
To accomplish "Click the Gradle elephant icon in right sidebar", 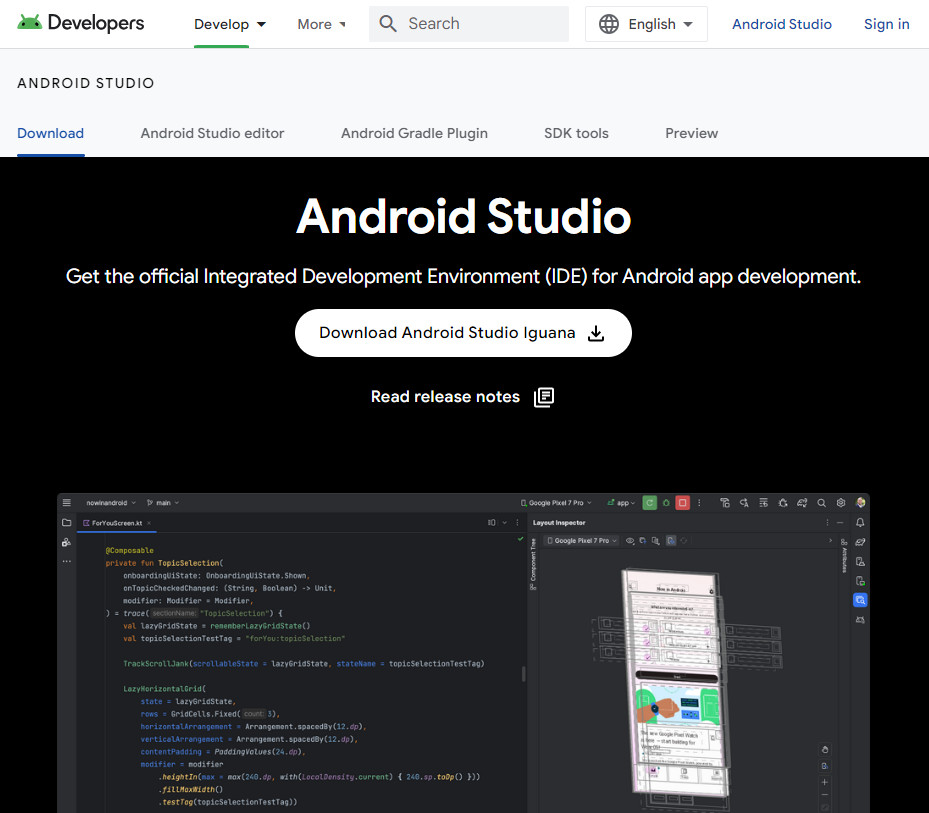I will coord(860,542).
